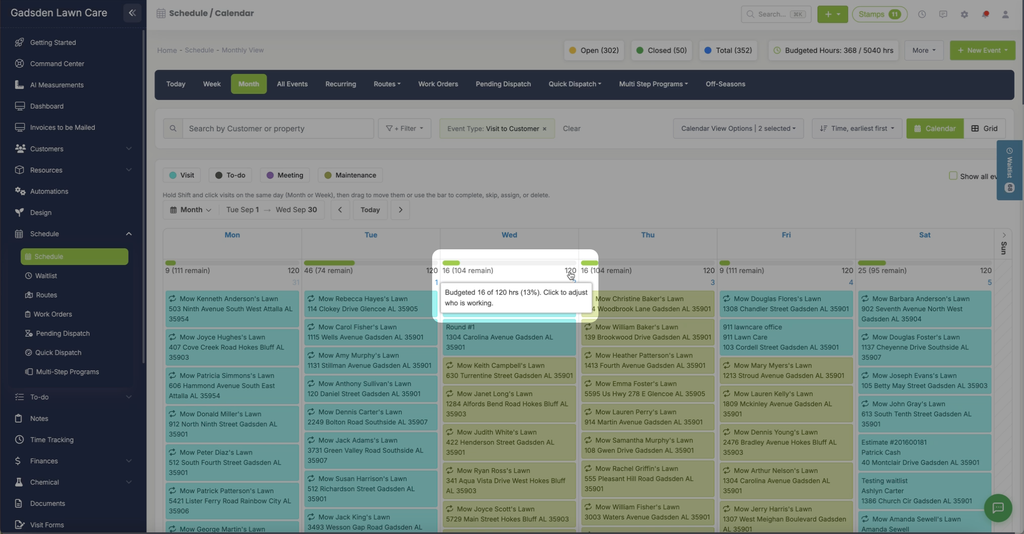Open the clock history icon in header

(x=921, y=14)
